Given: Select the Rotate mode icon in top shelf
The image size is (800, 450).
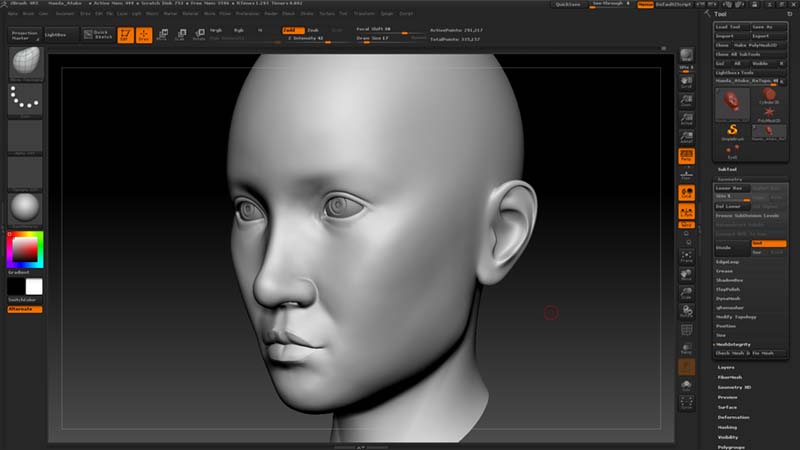Looking at the screenshot, I should [x=199, y=35].
